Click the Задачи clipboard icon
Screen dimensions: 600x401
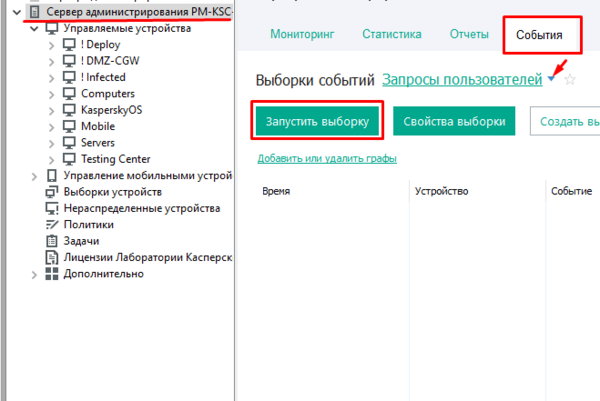point(52,241)
